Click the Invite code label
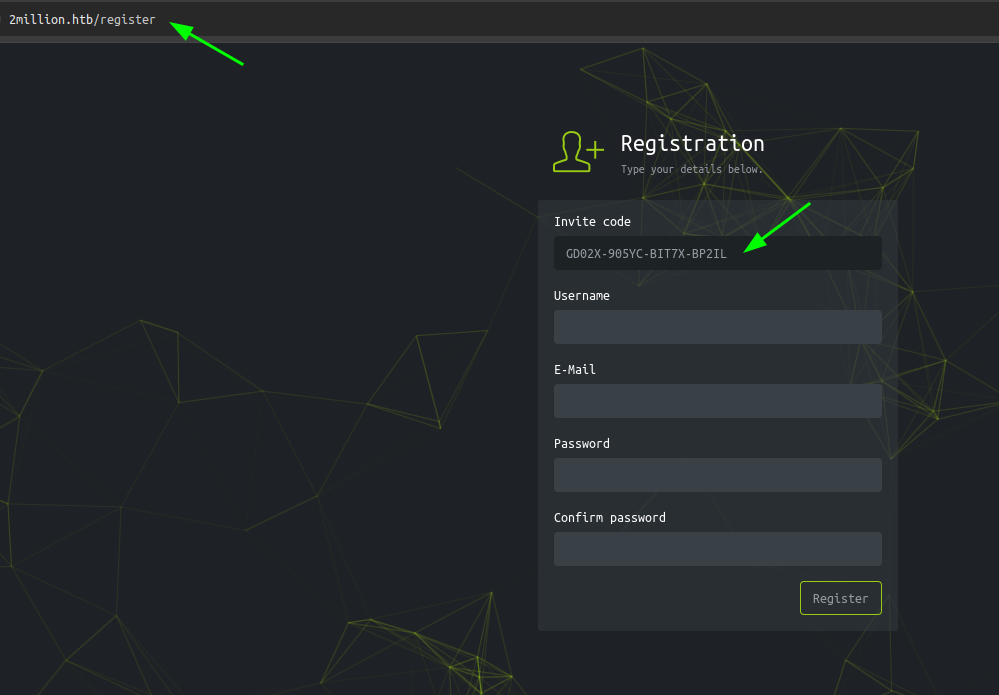The width and height of the screenshot is (999, 695). click(x=592, y=221)
